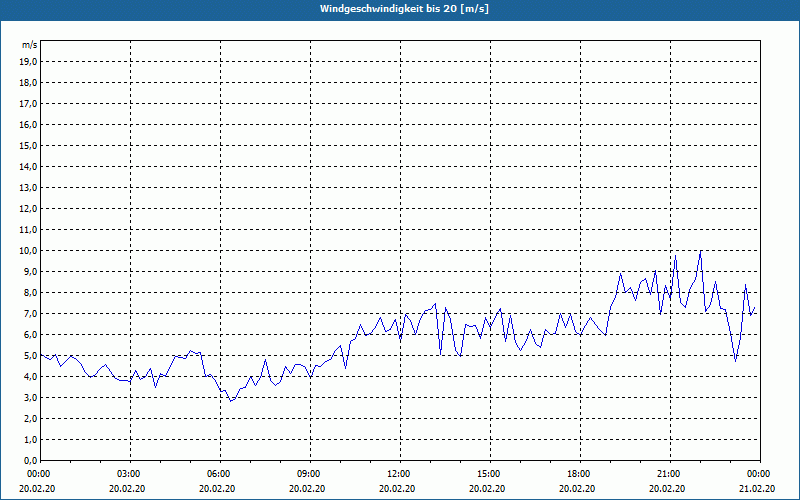
Task: Pick the "15,0" y-axis label
Action: point(28,145)
